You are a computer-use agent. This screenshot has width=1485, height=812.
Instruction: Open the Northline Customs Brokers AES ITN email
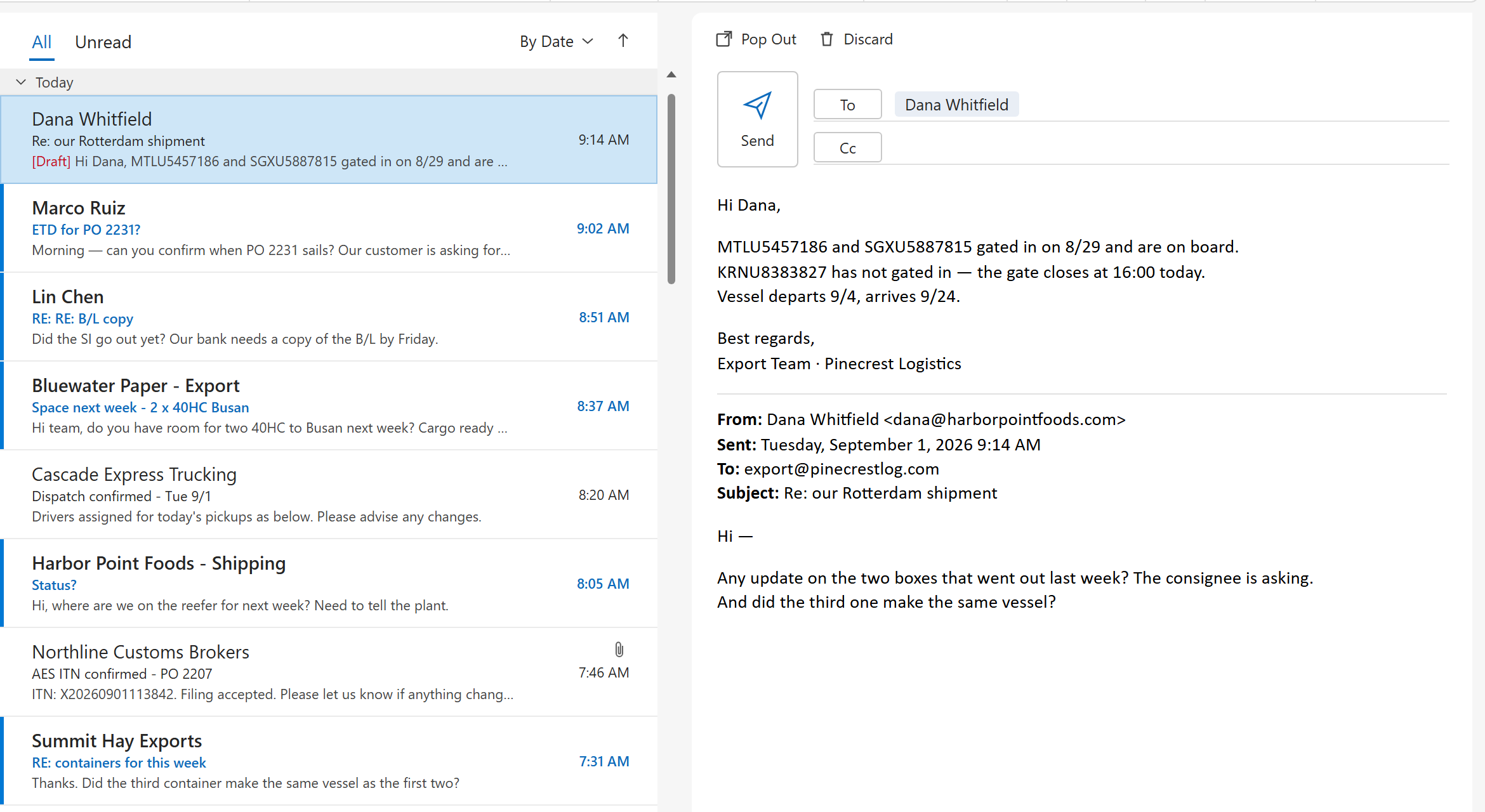point(329,672)
